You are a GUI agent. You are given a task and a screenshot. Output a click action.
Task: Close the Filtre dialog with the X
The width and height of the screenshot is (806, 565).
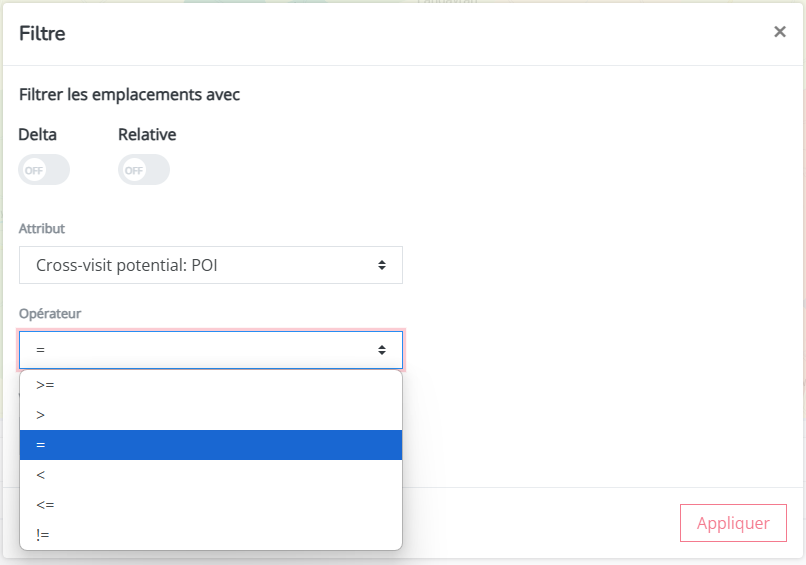[x=780, y=32]
